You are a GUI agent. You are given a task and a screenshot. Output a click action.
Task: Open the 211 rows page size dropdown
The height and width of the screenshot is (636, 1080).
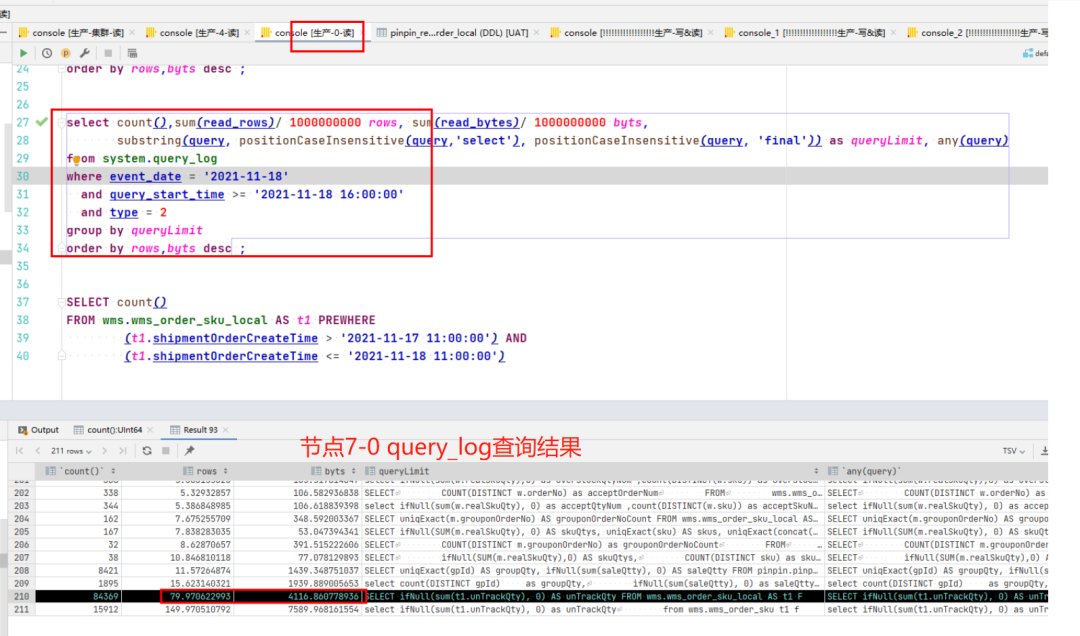pyautogui.click(x=71, y=451)
